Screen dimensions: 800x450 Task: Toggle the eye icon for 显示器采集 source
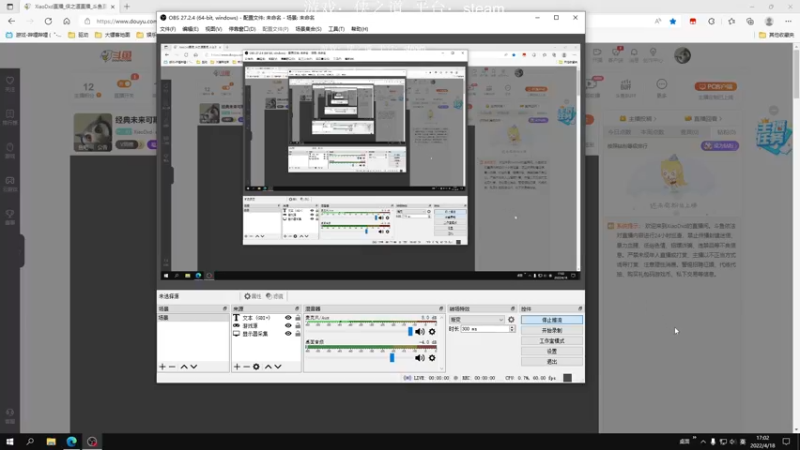(x=288, y=334)
